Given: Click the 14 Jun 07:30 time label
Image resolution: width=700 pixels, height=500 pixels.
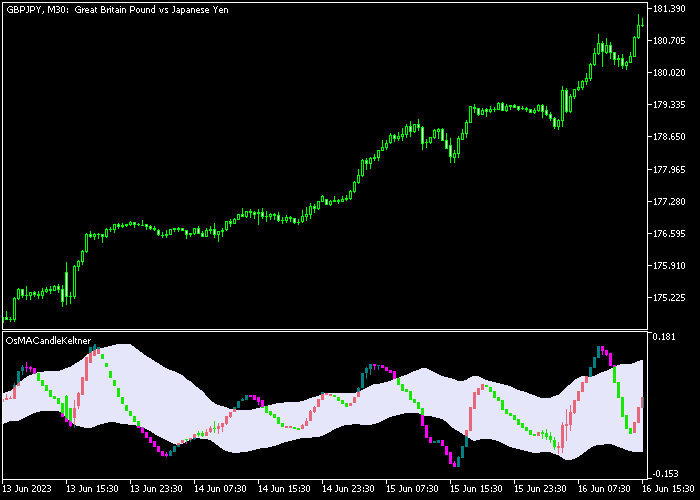Looking at the screenshot, I should click(220, 488).
